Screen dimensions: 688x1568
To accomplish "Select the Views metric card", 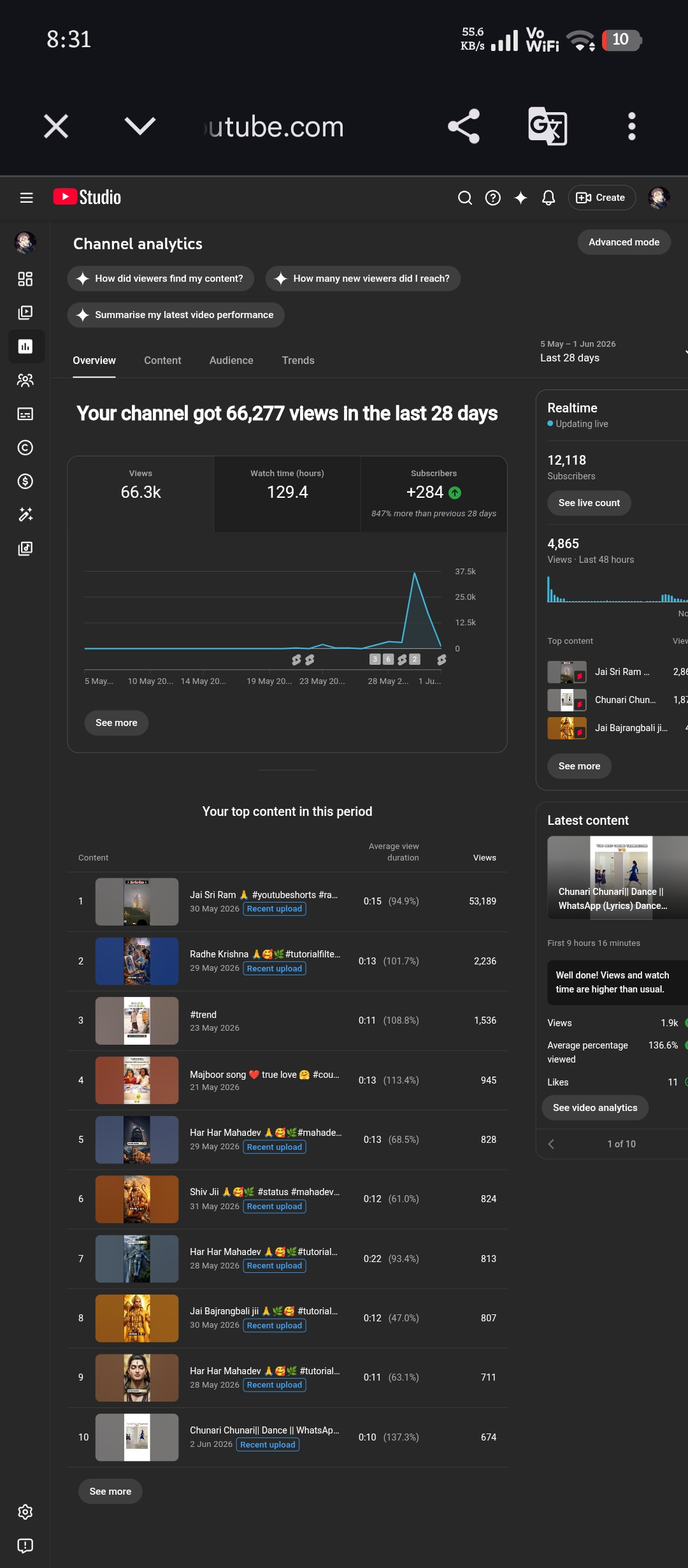I will [141, 494].
